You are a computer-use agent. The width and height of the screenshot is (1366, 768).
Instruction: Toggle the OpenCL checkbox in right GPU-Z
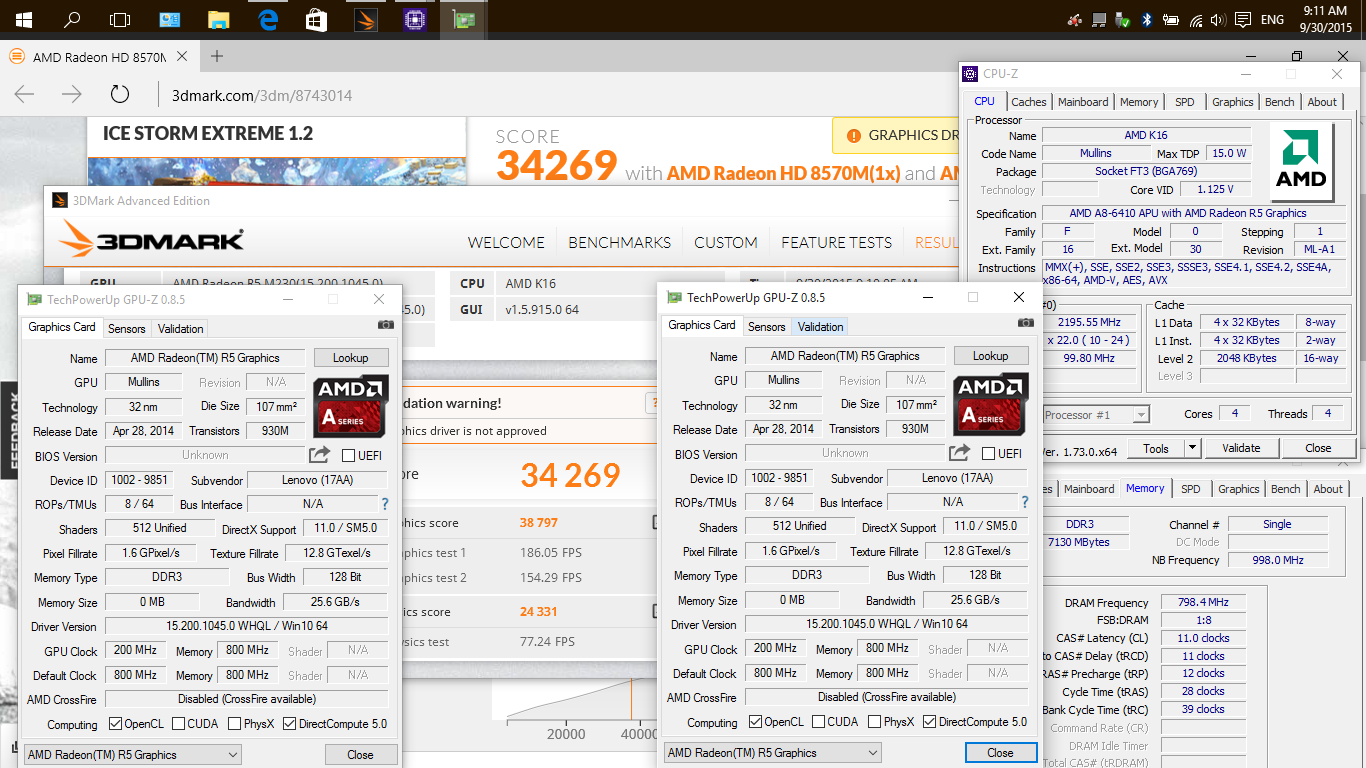[x=755, y=722]
